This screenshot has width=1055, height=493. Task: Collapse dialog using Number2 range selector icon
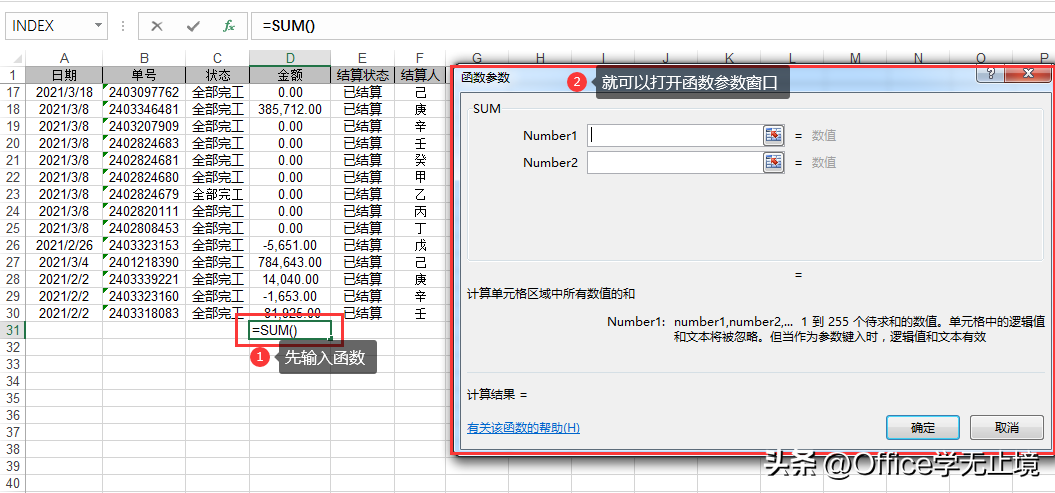coord(774,162)
